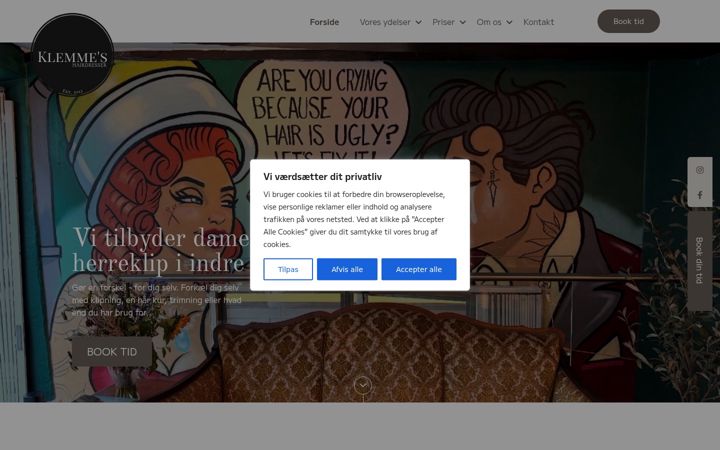Viewport: 720px width, 450px height.
Task: Click the Vi værdsætter dit privatliv heading
Action: [x=323, y=177]
